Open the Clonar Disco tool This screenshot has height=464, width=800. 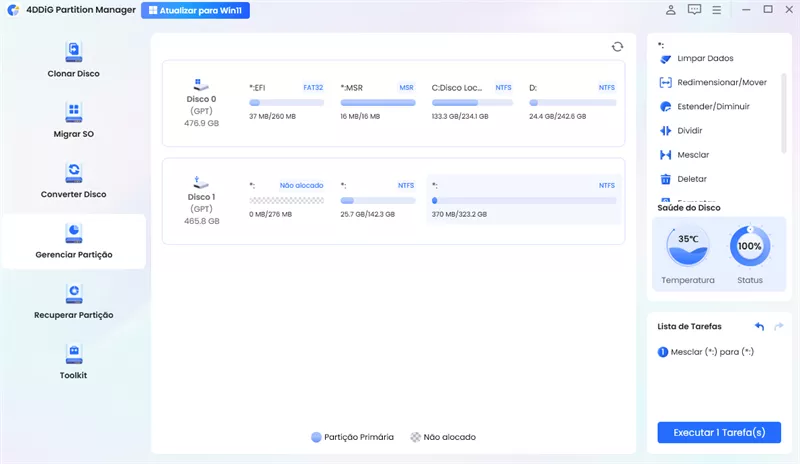pos(73,60)
